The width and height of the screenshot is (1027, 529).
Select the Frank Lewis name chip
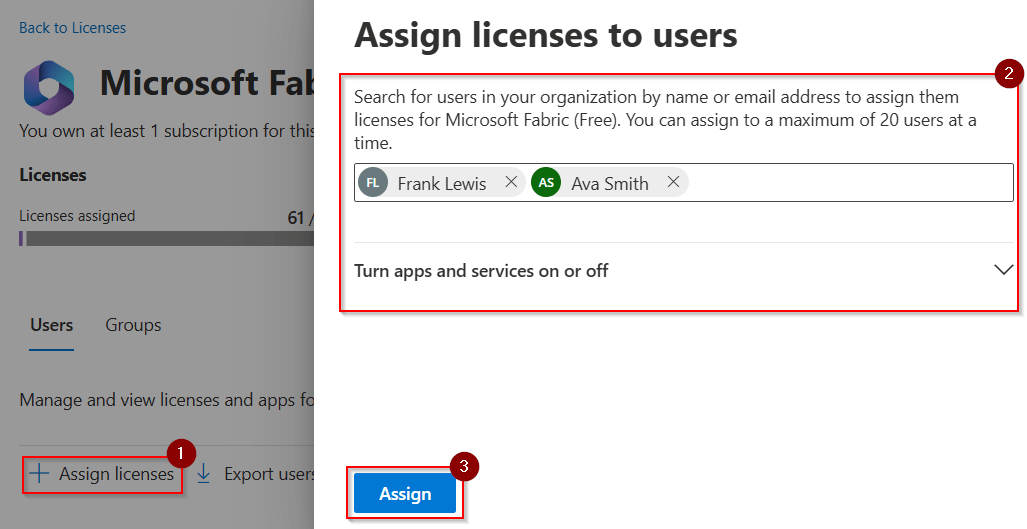click(x=441, y=183)
